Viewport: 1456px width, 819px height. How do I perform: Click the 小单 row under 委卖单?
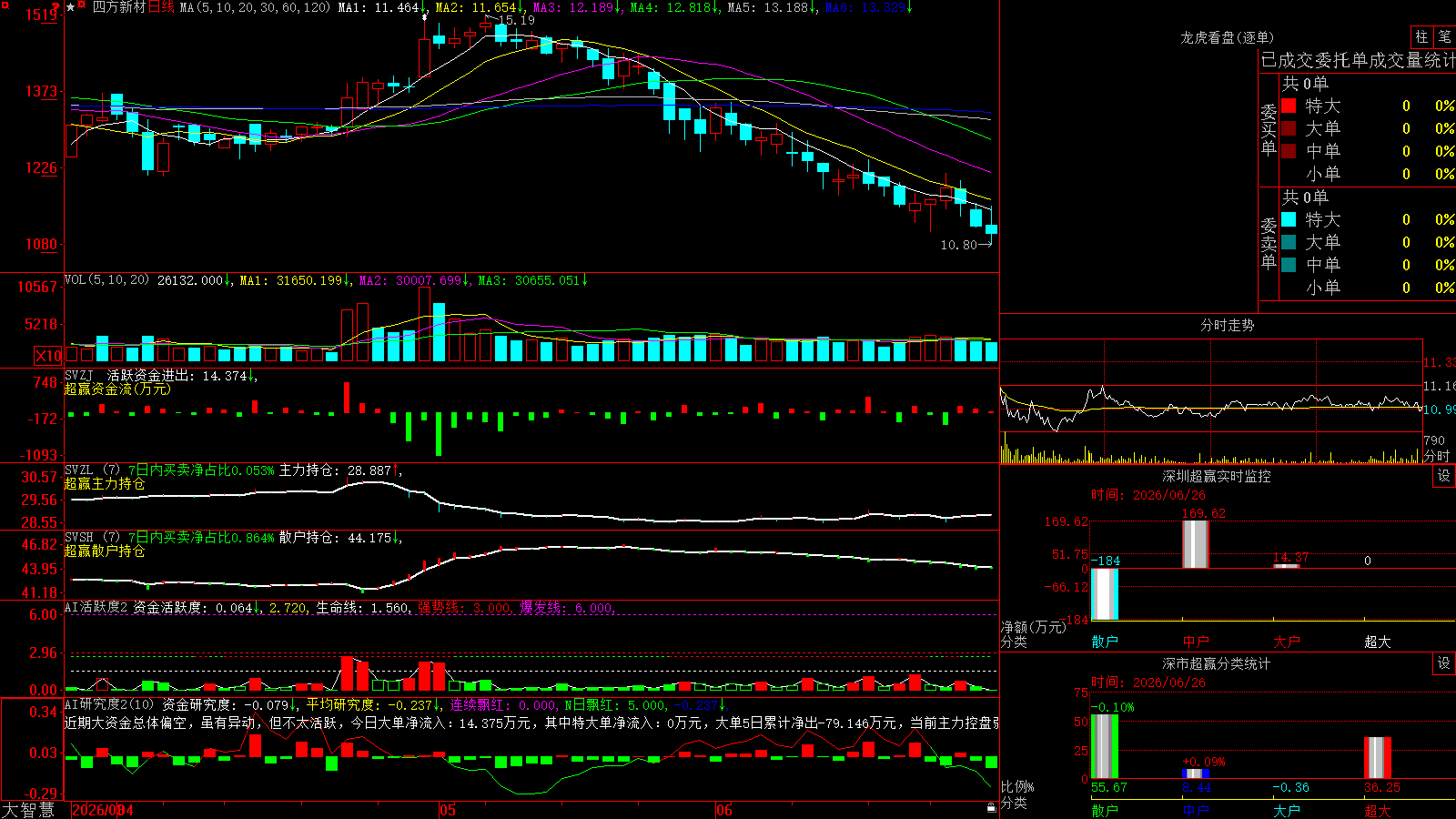[x=1367, y=288]
